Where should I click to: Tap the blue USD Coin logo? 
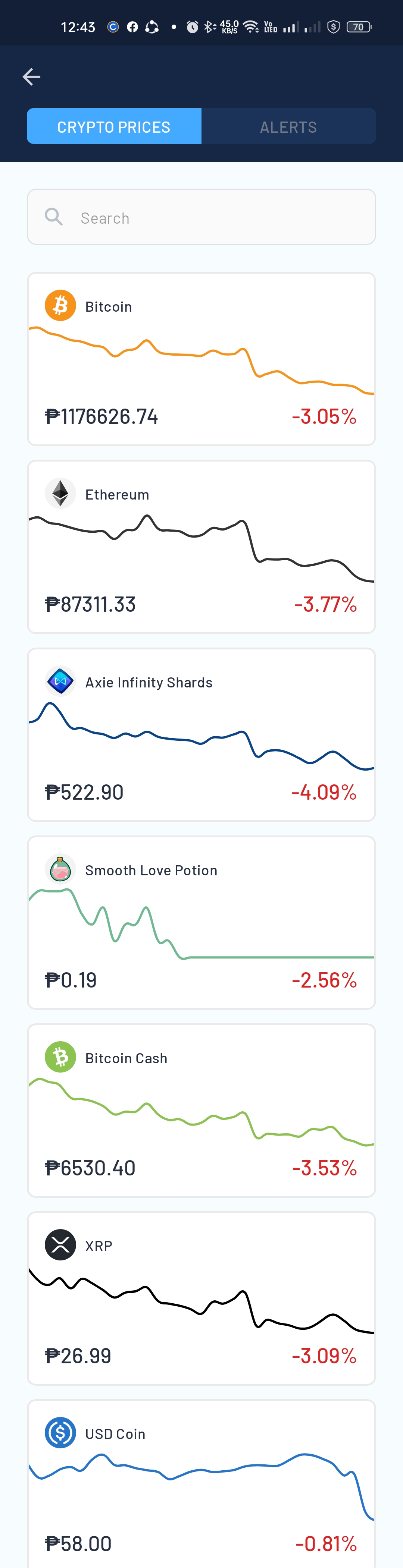point(60,1432)
